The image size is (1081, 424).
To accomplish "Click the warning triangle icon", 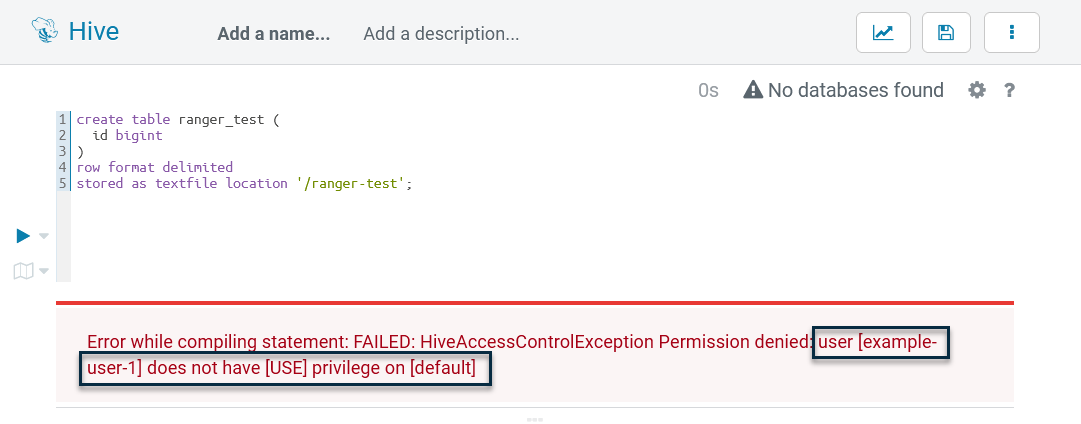I will (x=753, y=91).
